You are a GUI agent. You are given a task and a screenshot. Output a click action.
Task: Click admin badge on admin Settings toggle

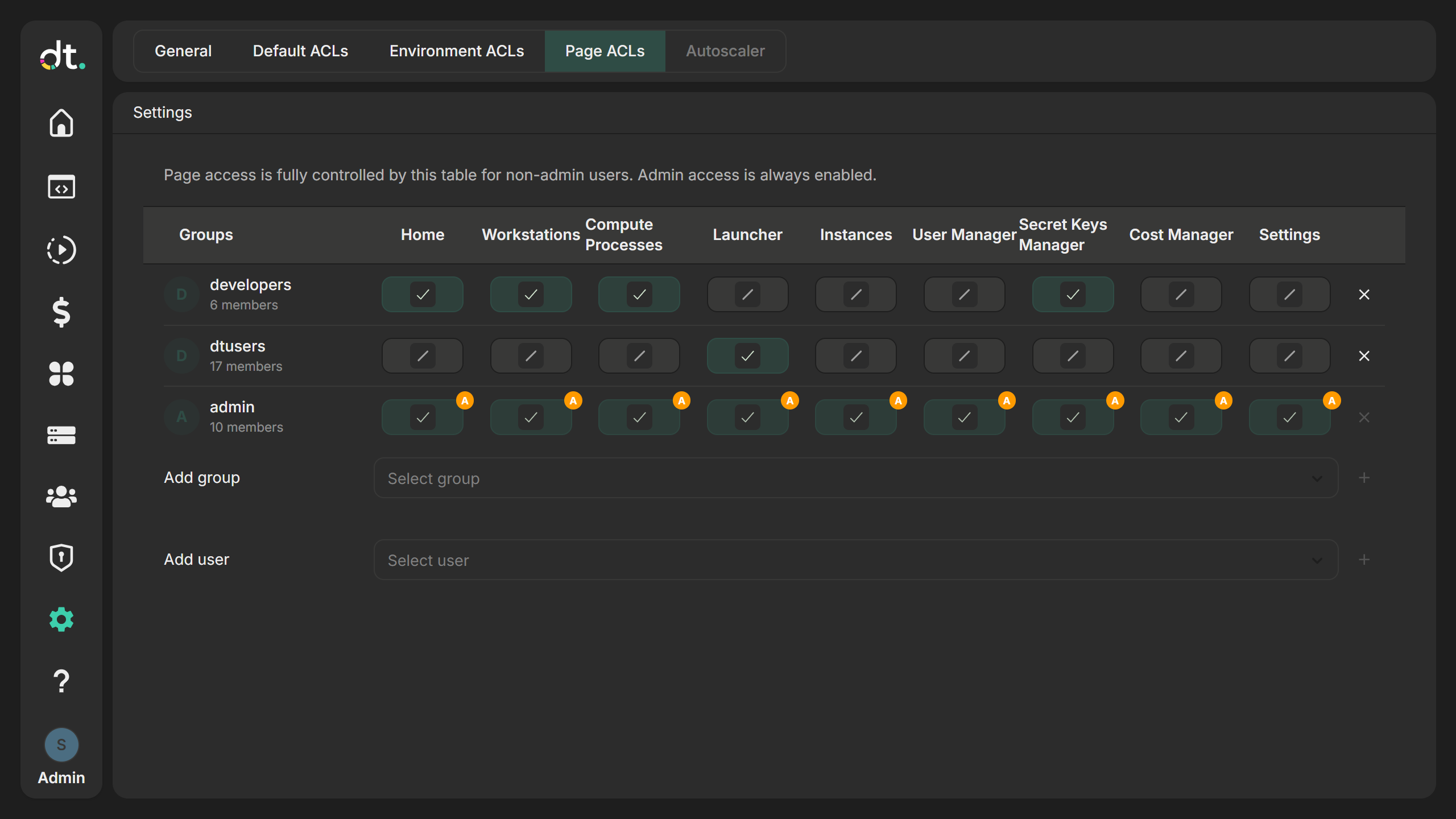(x=1331, y=401)
